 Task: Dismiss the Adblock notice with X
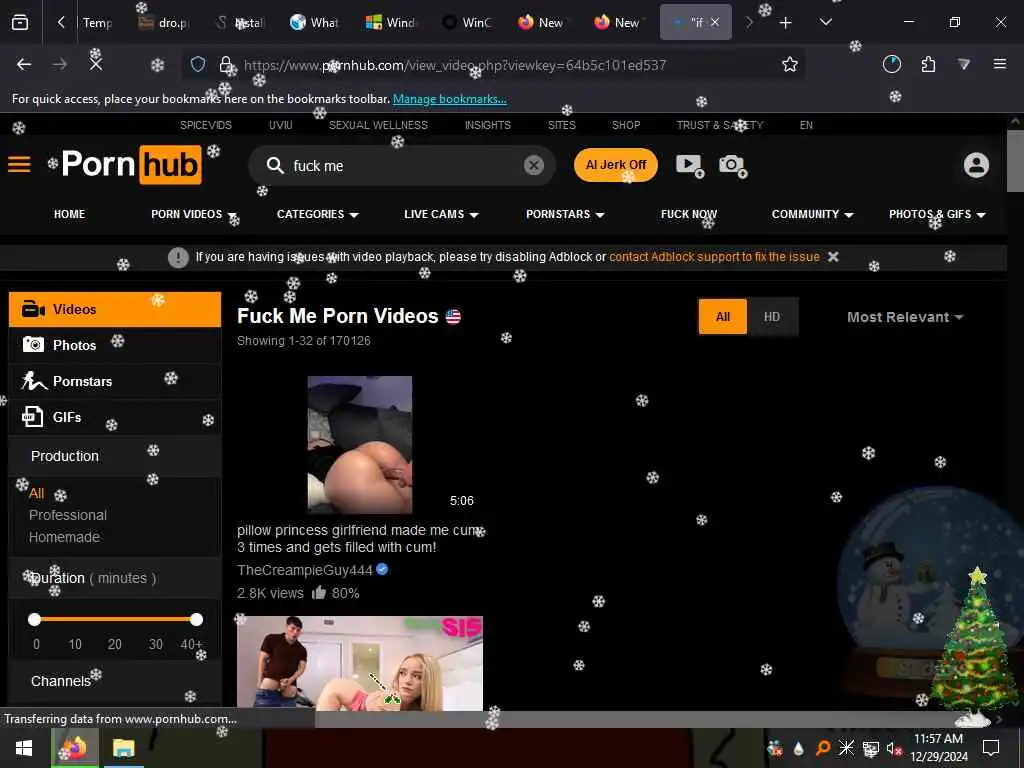click(x=833, y=257)
